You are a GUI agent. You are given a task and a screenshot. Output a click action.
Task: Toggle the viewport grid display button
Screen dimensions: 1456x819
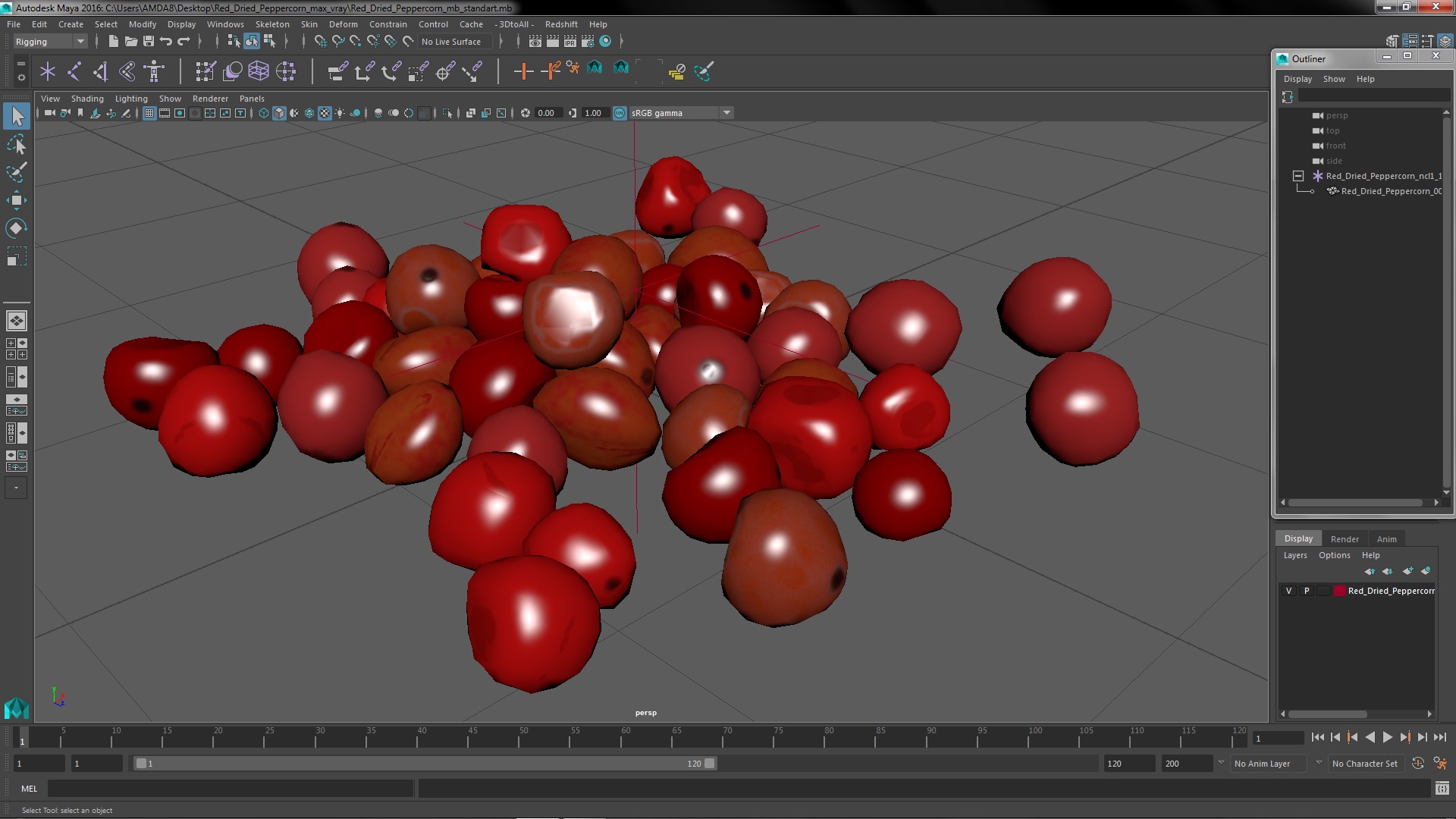tap(149, 113)
